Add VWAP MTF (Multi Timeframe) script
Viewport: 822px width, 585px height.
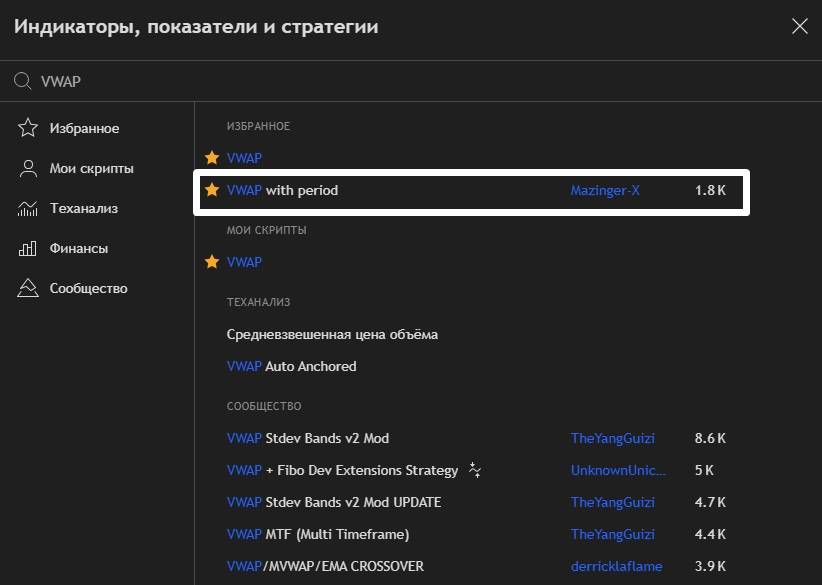tap(318, 534)
